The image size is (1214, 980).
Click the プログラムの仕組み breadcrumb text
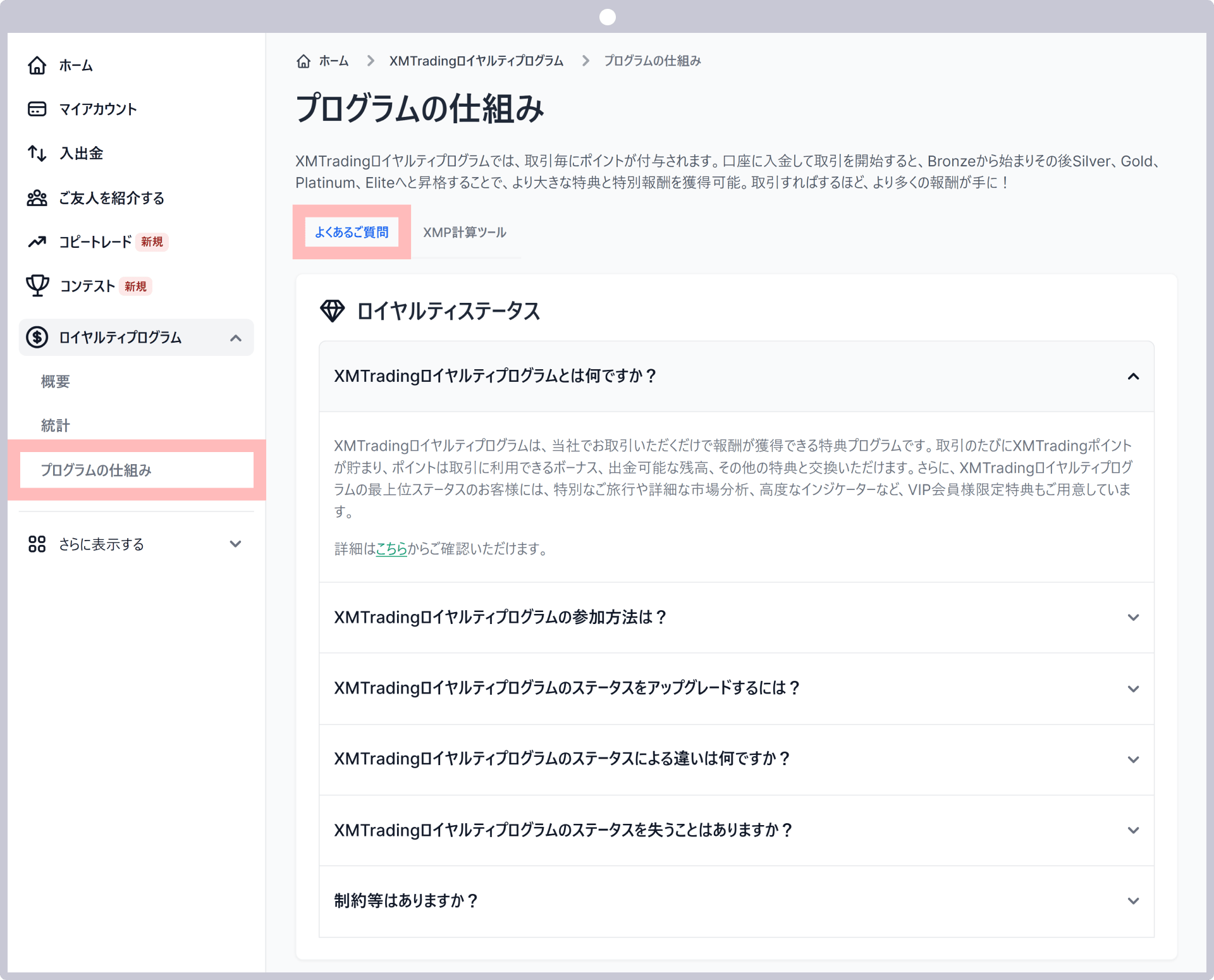point(653,61)
